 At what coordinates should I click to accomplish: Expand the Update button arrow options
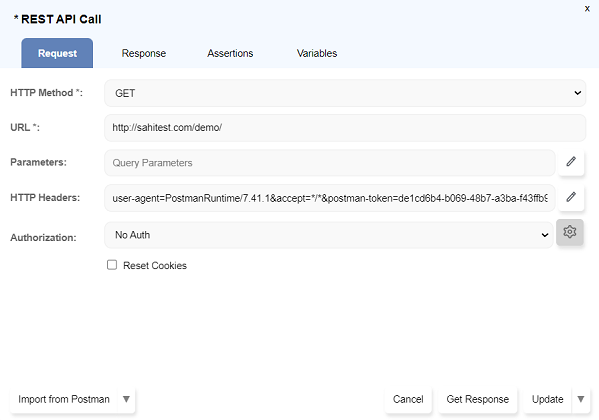coord(581,399)
